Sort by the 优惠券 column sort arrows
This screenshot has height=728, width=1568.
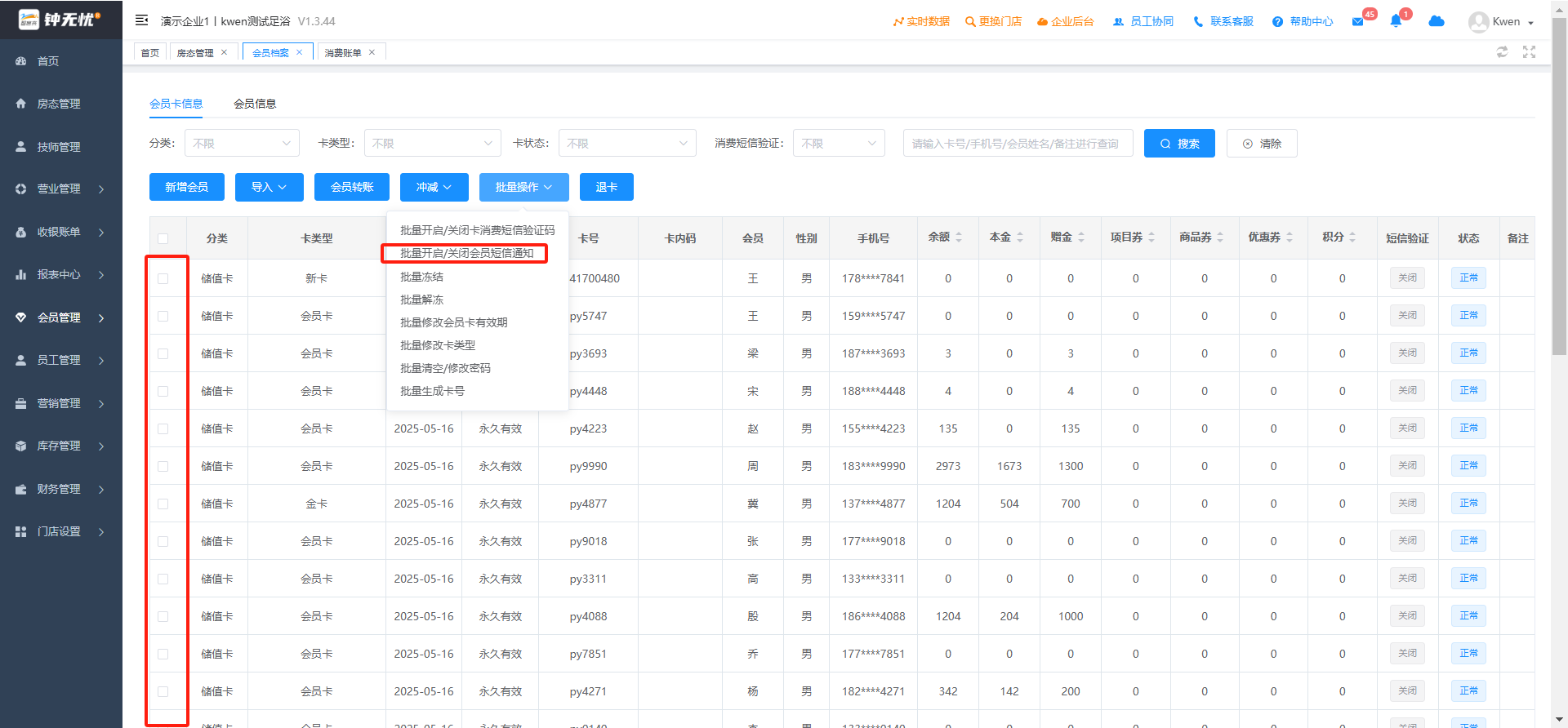(1290, 237)
